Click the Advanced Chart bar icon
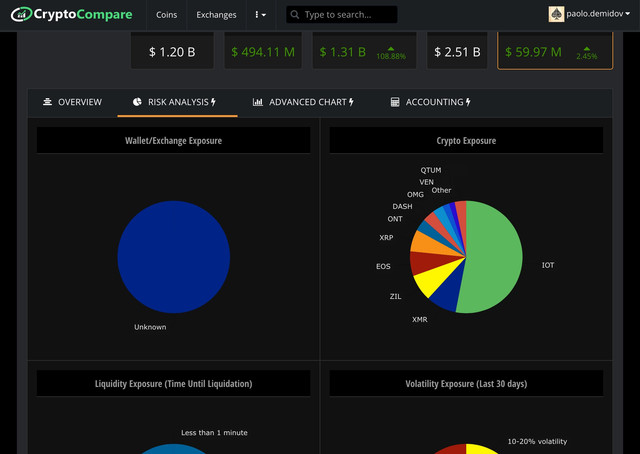This screenshot has width=640, height=454. 258,102
